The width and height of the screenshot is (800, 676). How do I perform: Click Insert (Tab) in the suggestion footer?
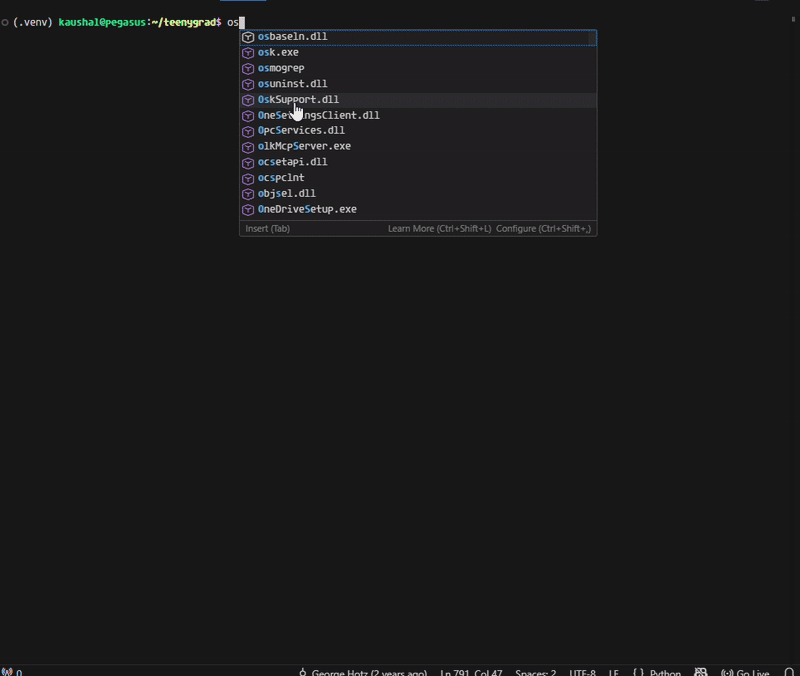pos(268,229)
